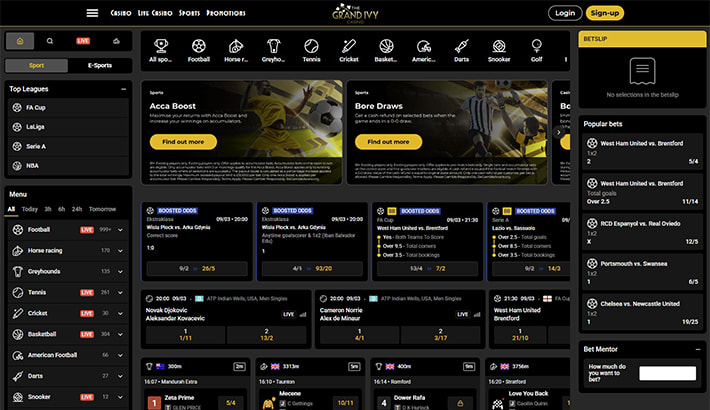This screenshot has height=410, width=710.
Task: Expand the Greyhounds menu row
Action: [120, 272]
